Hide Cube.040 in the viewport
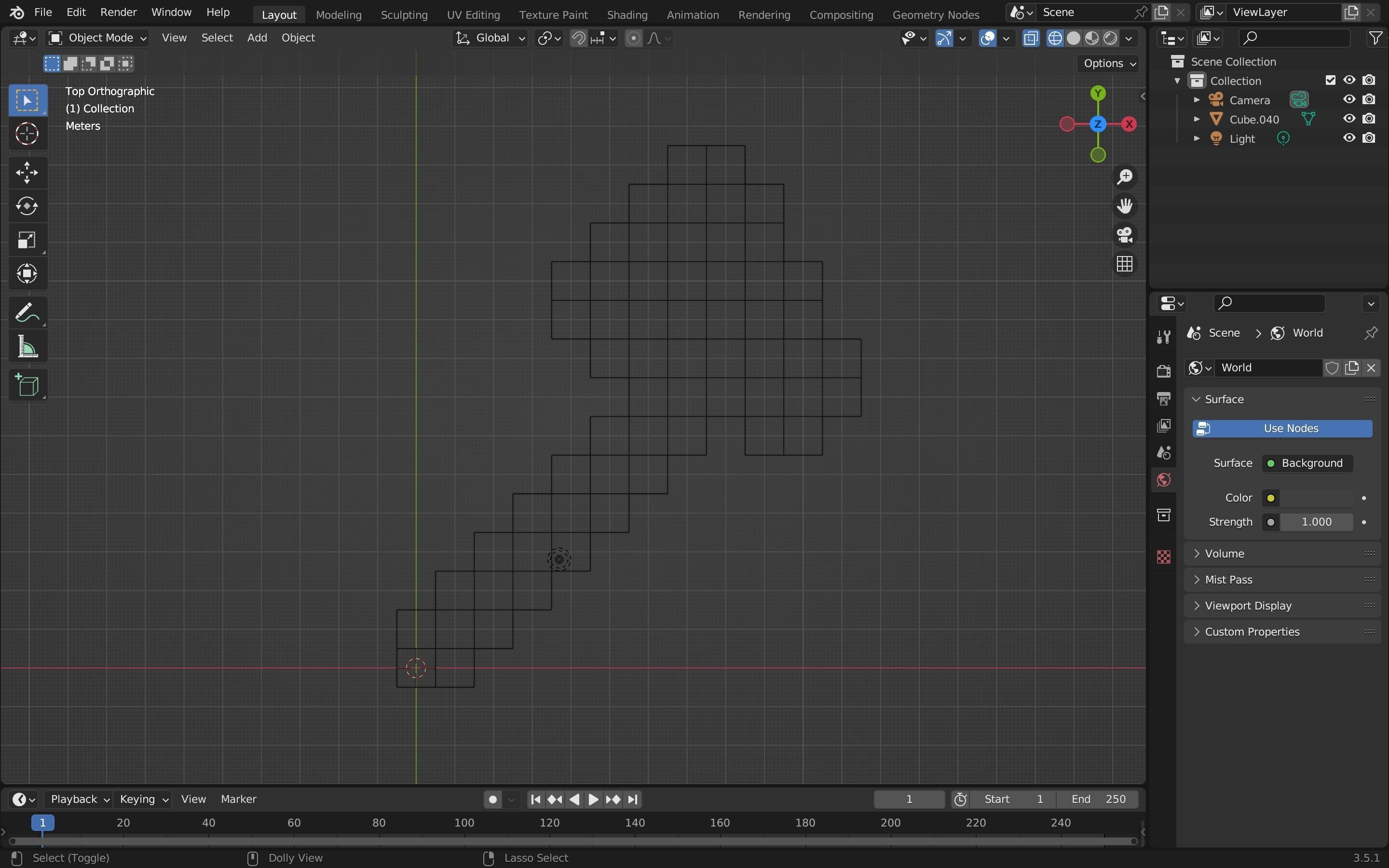This screenshot has height=868, width=1389. (1349, 119)
